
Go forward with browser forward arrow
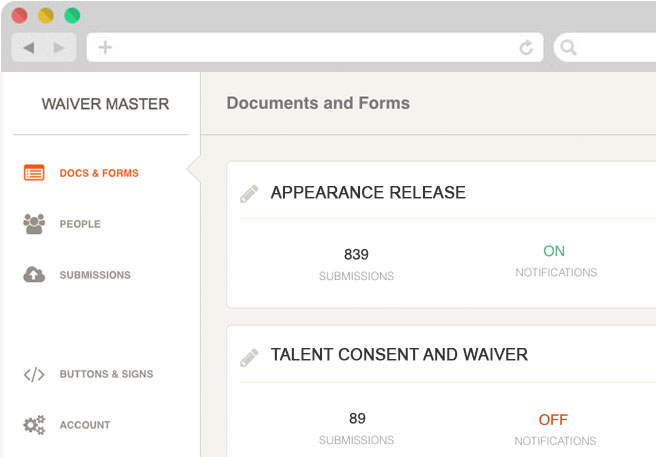point(59,48)
